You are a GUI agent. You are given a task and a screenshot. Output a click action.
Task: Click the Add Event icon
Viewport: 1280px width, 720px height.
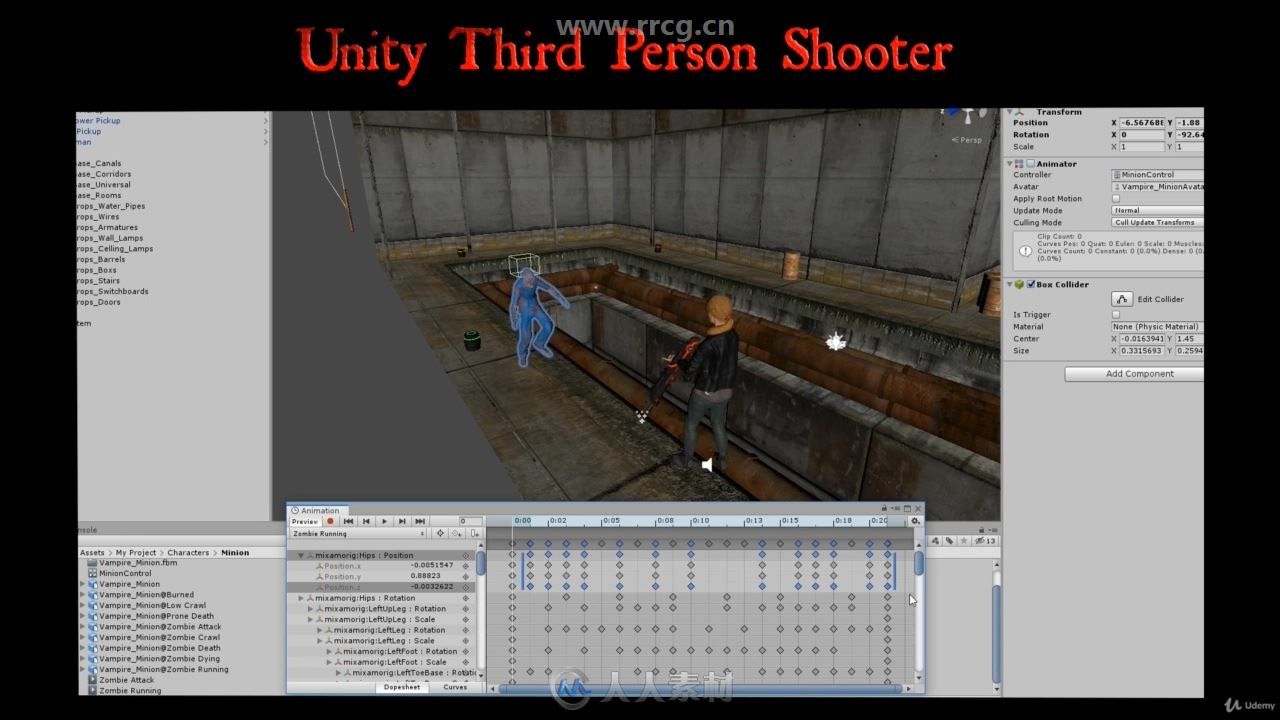click(x=474, y=534)
